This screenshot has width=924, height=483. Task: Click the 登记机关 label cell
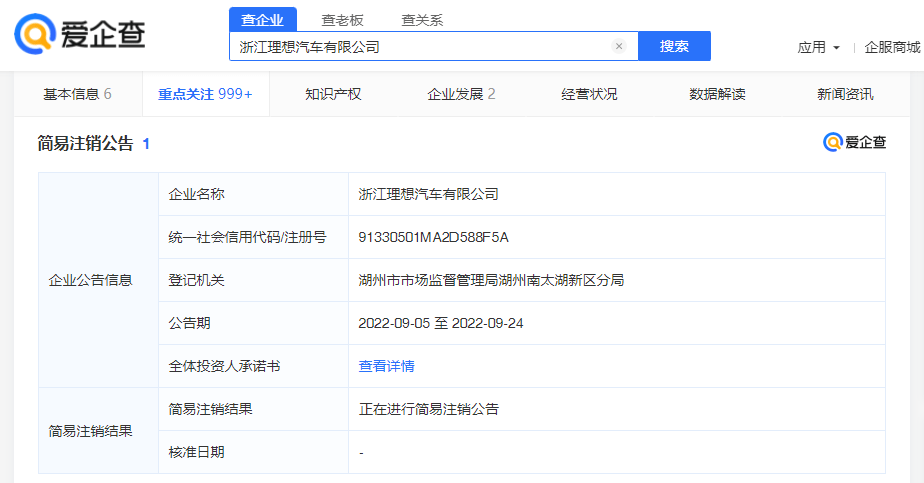(x=253, y=280)
